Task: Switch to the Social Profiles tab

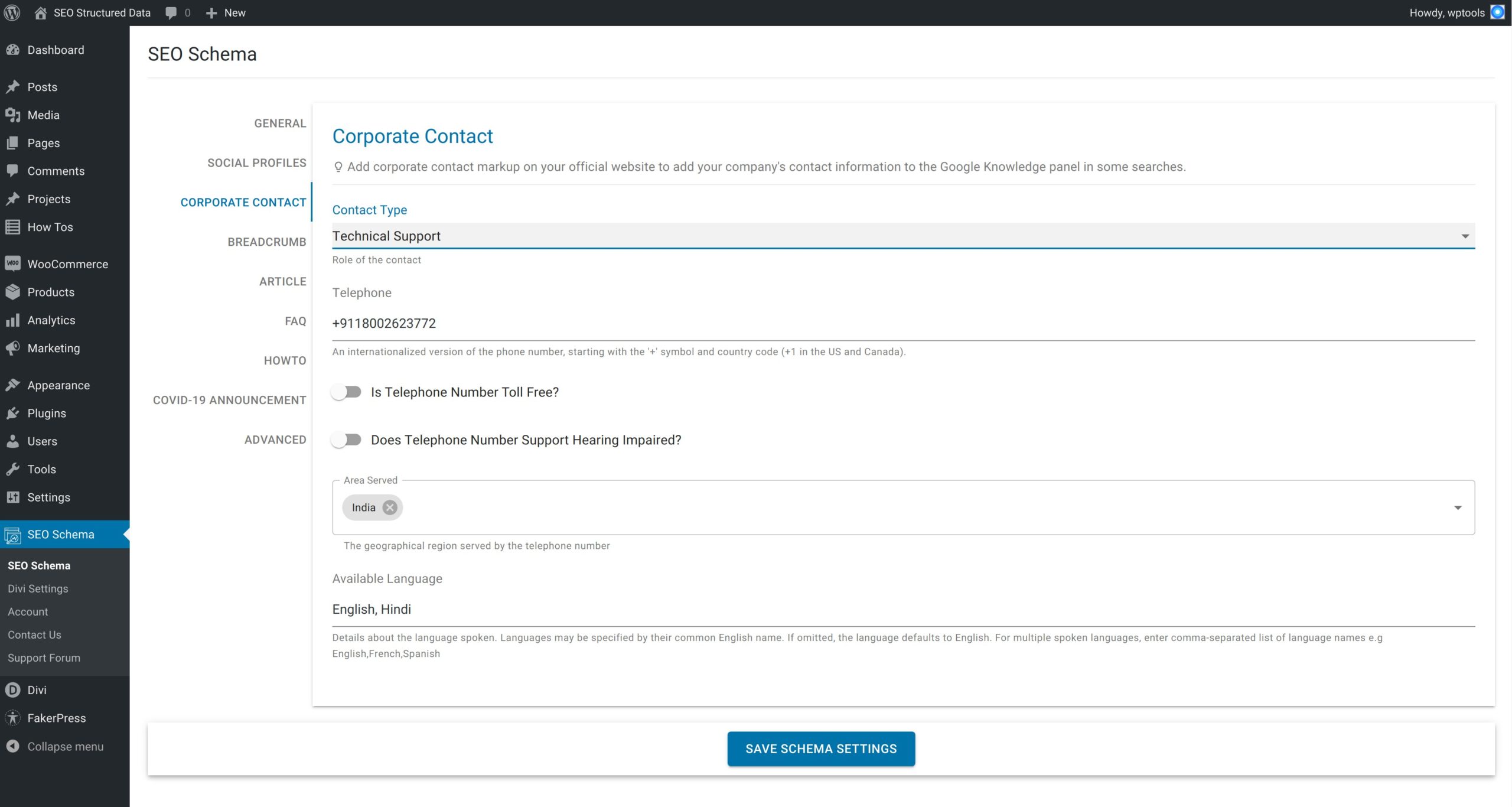Action: [256, 163]
